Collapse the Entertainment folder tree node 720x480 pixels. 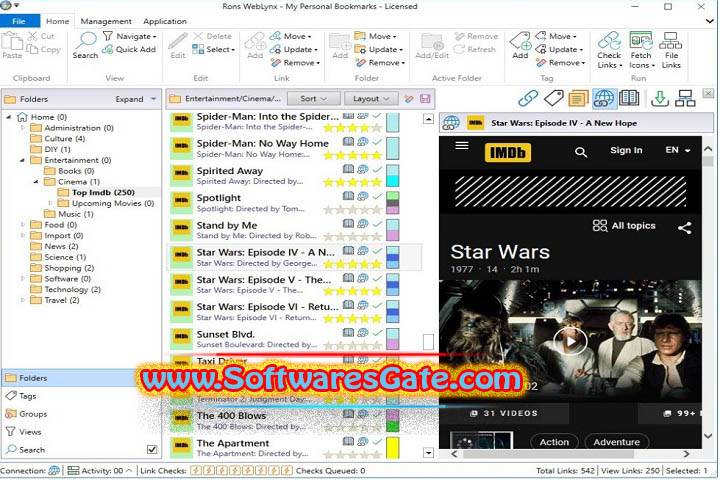(x=22, y=160)
